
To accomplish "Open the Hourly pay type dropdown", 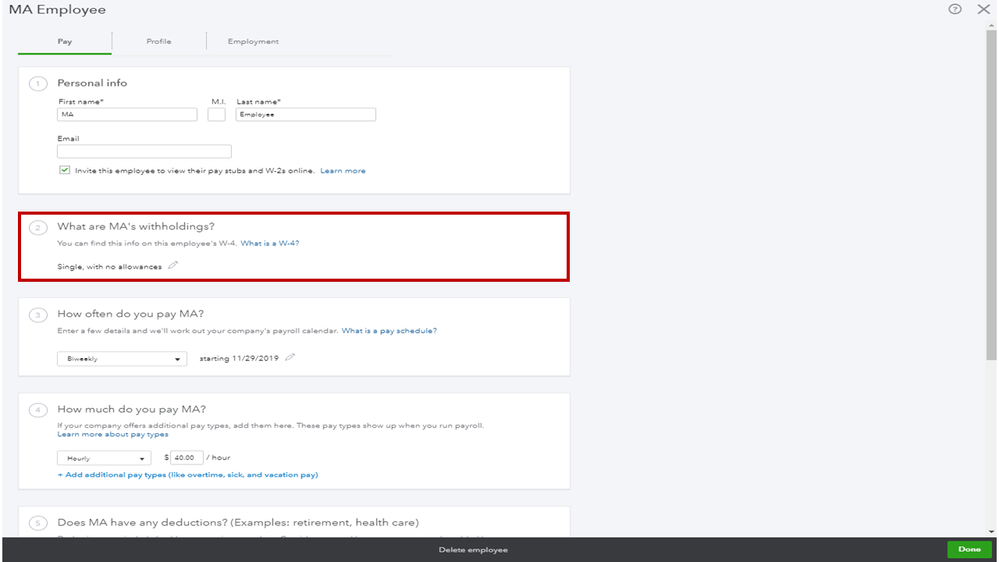I will (104, 458).
